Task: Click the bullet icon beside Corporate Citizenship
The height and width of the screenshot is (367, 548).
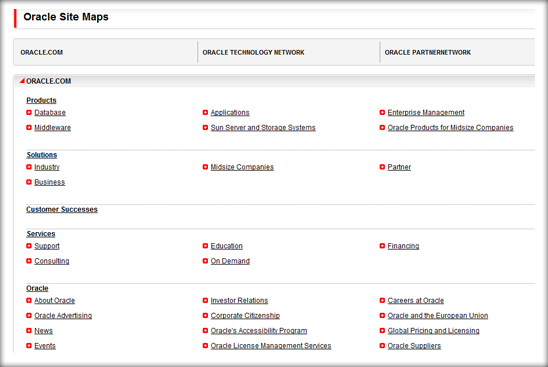Action: click(x=206, y=316)
